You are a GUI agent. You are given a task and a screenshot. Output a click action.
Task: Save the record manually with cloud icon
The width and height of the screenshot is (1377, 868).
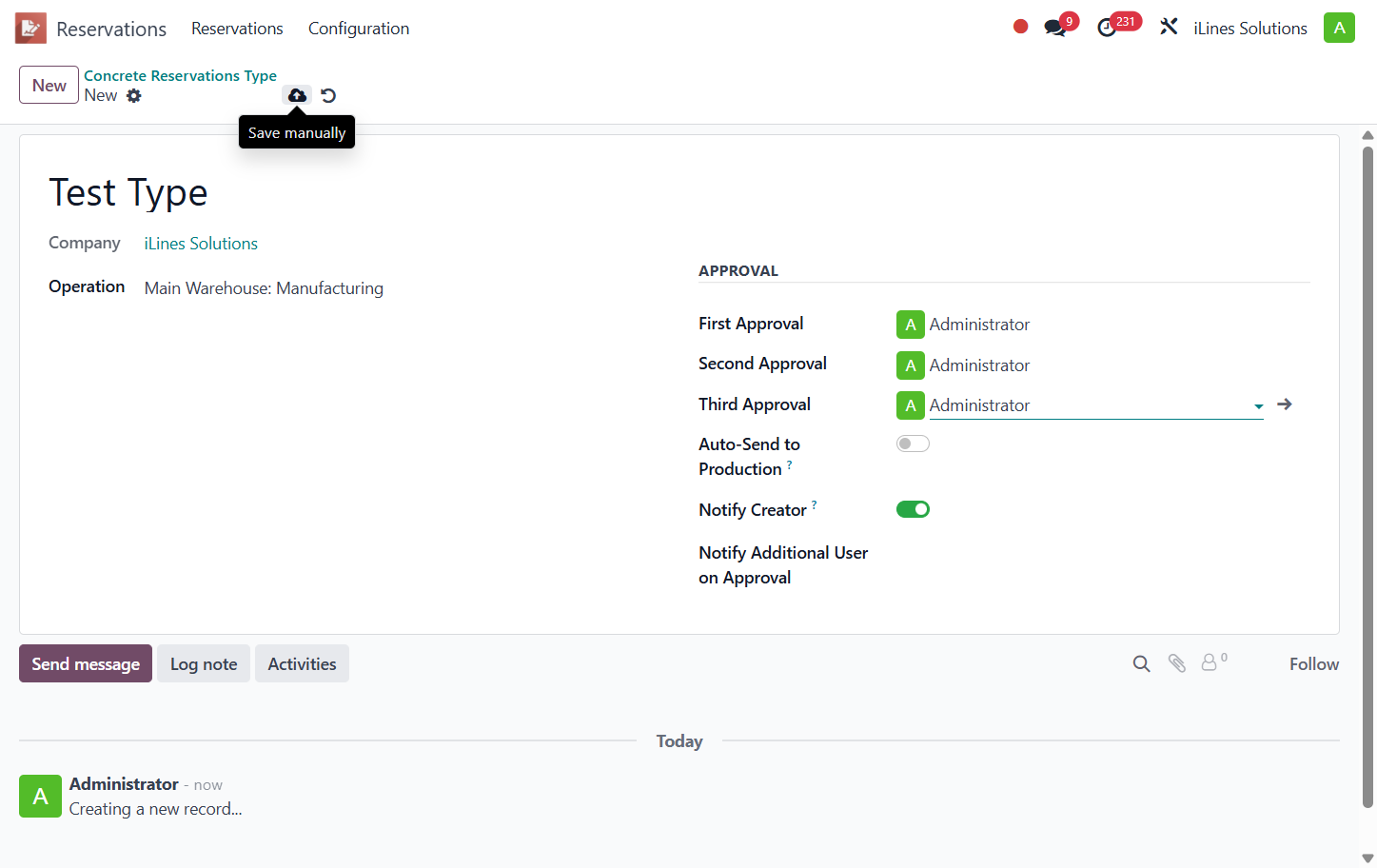pos(297,95)
